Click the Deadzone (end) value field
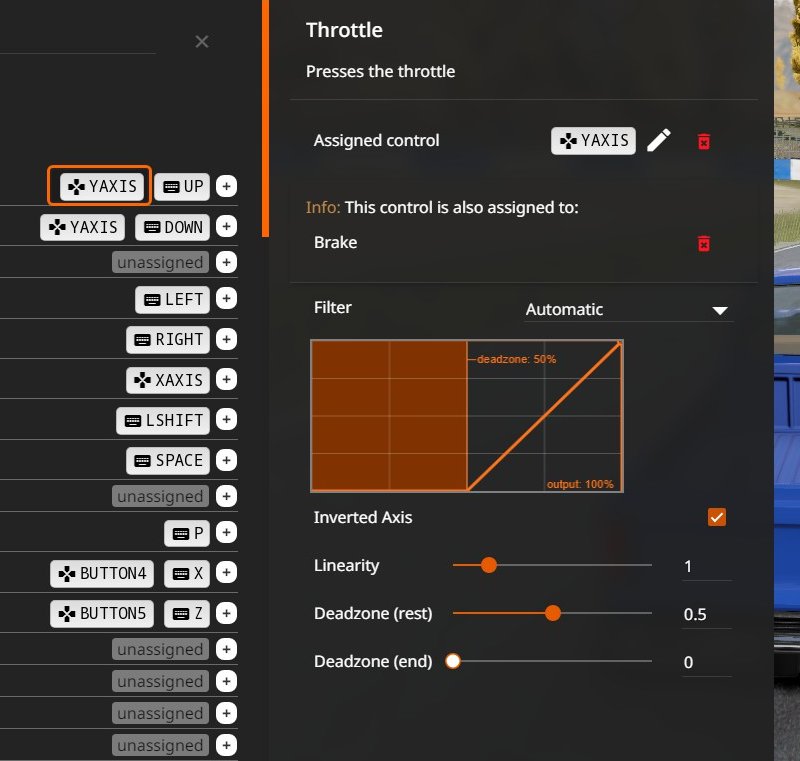The height and width of the screenshot is (761, 800). pyautogui.click(x=706, y=662)
